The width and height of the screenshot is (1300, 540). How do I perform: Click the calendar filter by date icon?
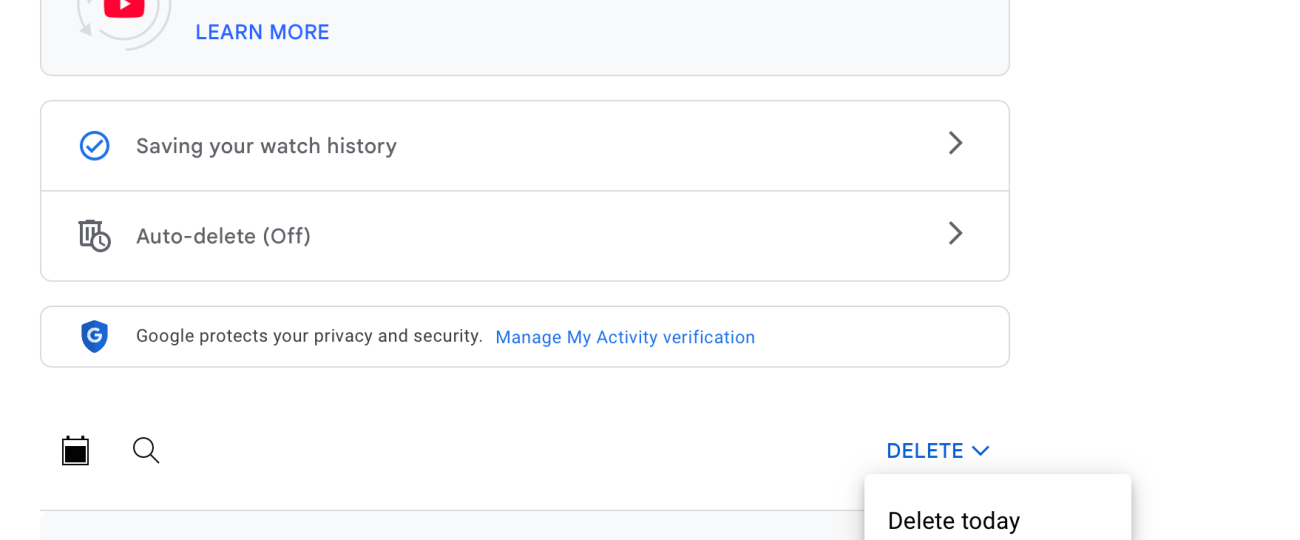75,451
